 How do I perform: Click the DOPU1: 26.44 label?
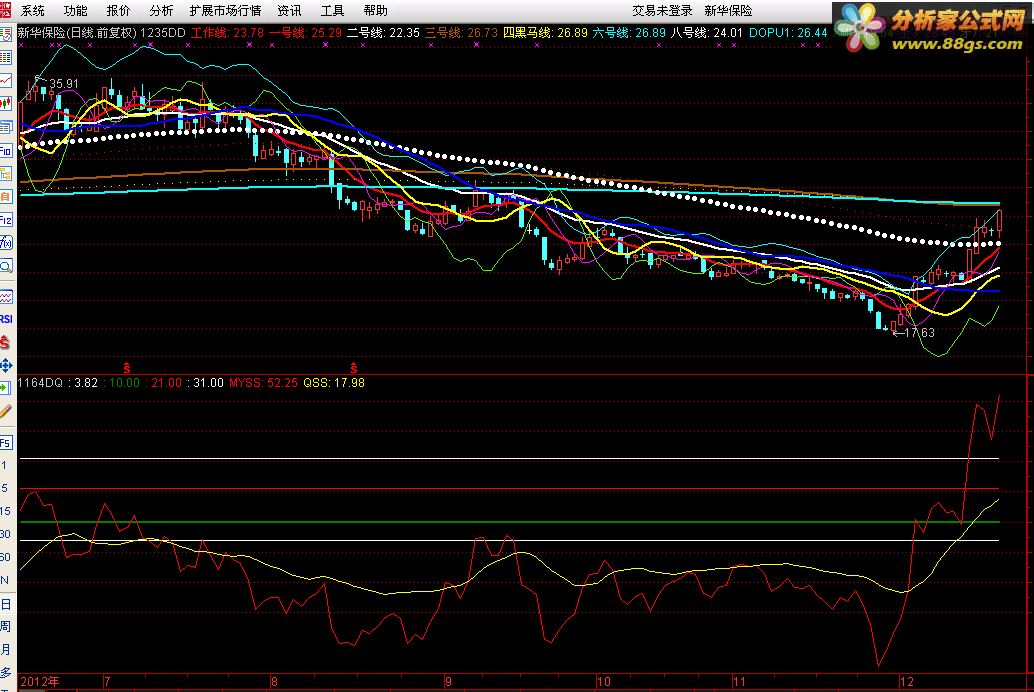coord(788,32)
